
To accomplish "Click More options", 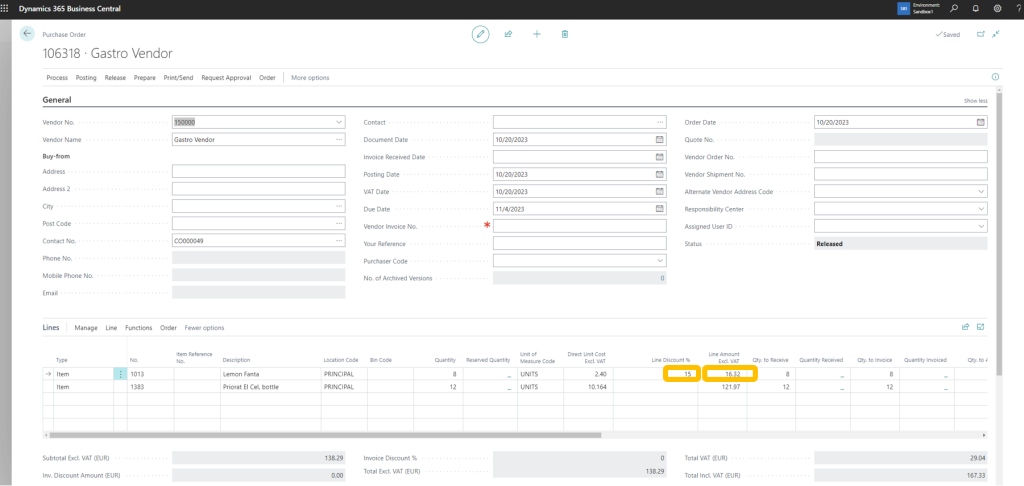I will pyautogui.click(x=310, y=78).
